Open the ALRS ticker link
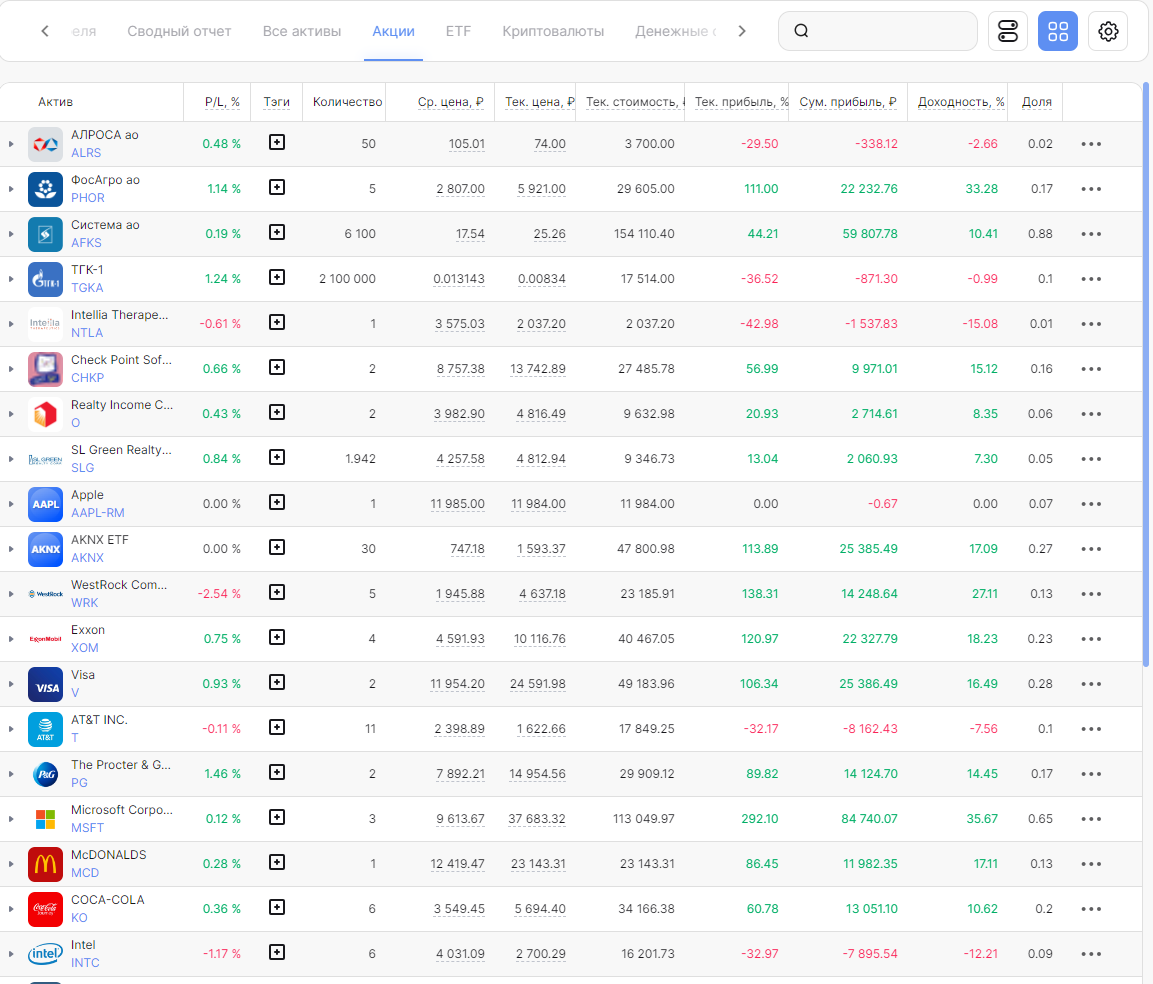 [x=86, y=153]
